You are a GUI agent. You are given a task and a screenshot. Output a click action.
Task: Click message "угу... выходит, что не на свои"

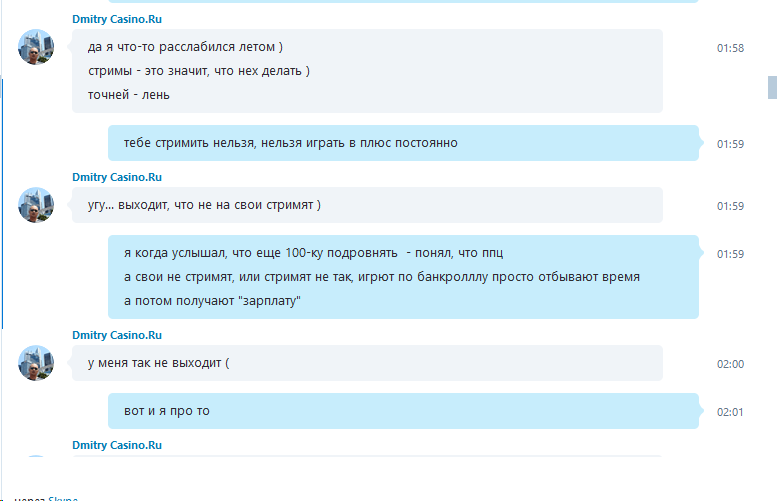(204, 205)
